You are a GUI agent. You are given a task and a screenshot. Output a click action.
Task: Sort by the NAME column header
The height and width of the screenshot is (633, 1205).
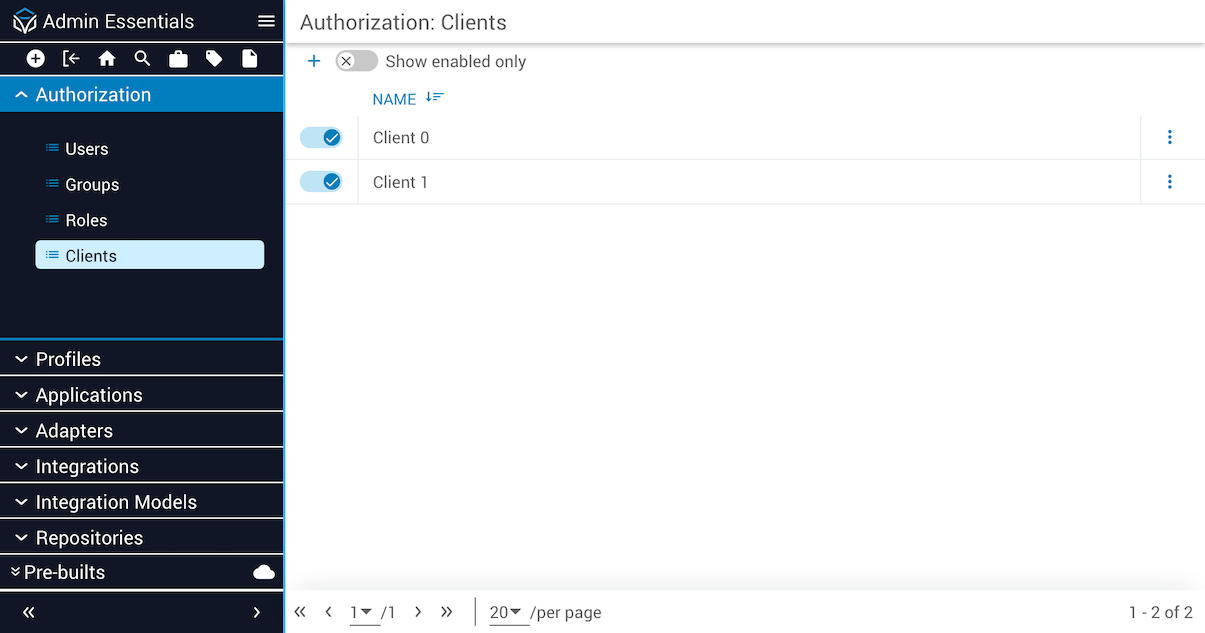point(394,99)
